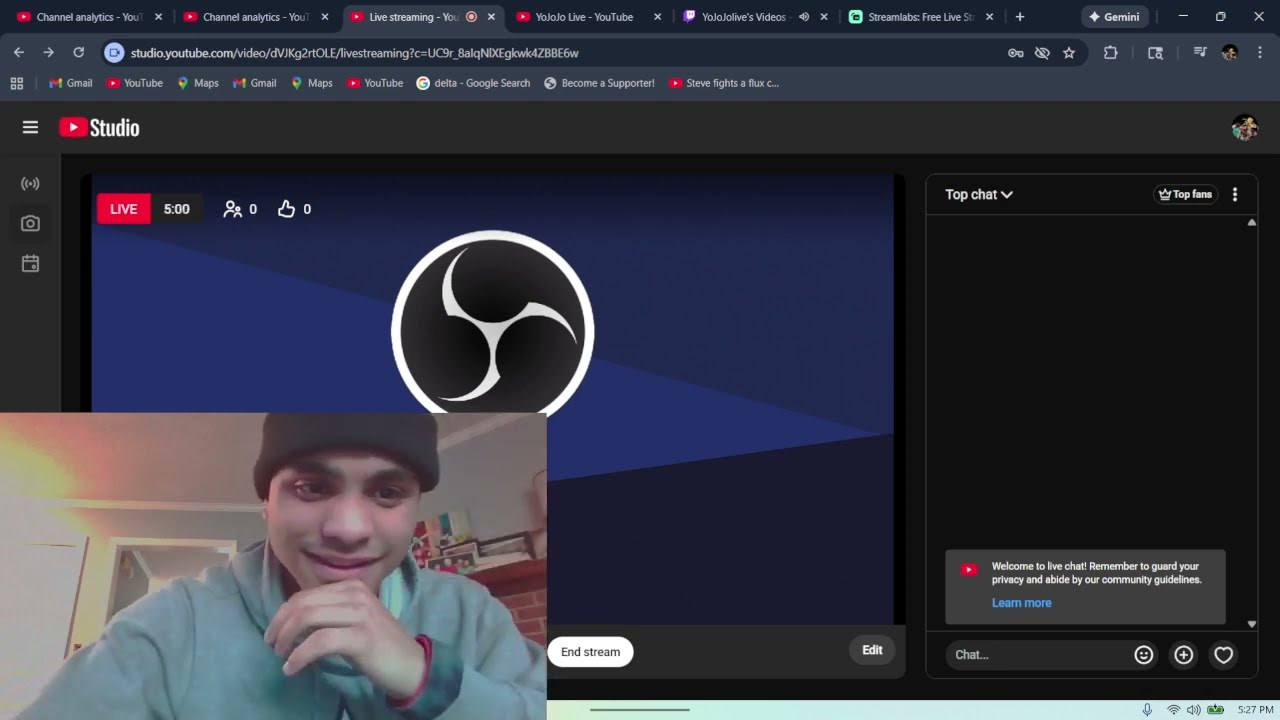Screen dimensions: 1280x720
Task: Switch to the Streamlabs tab
Action: pyautogui.click(x=920, y=17)
